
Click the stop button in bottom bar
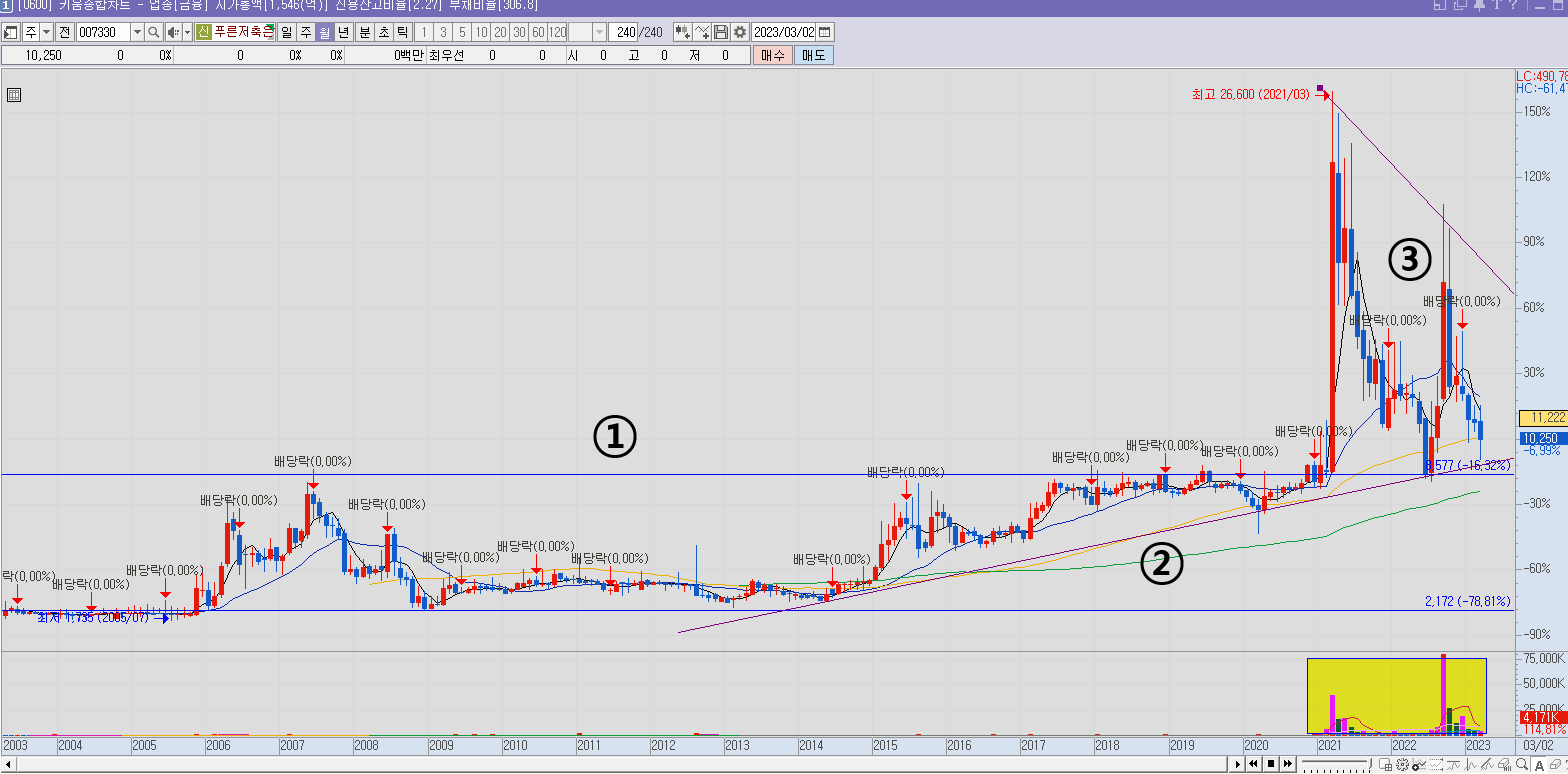tap(1271, 764)
